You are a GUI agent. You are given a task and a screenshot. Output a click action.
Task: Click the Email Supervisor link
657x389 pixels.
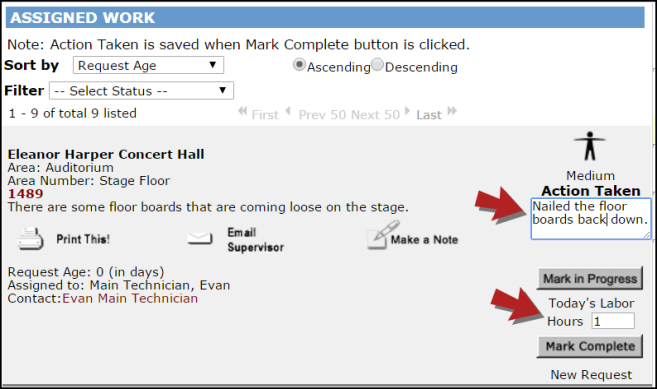[x=256, y=240]
